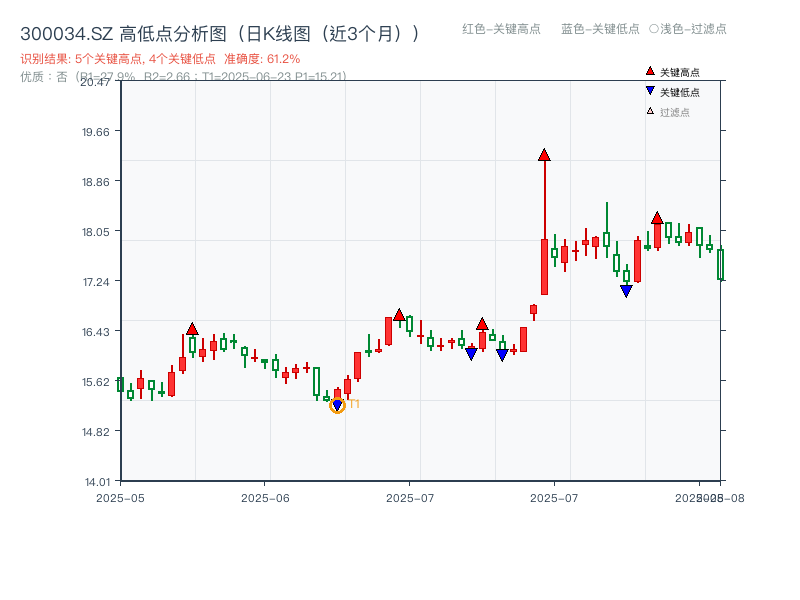
Task: Select the first blue down triangle in mid-July
Action: pyautogui.click(x=472, y=352)
